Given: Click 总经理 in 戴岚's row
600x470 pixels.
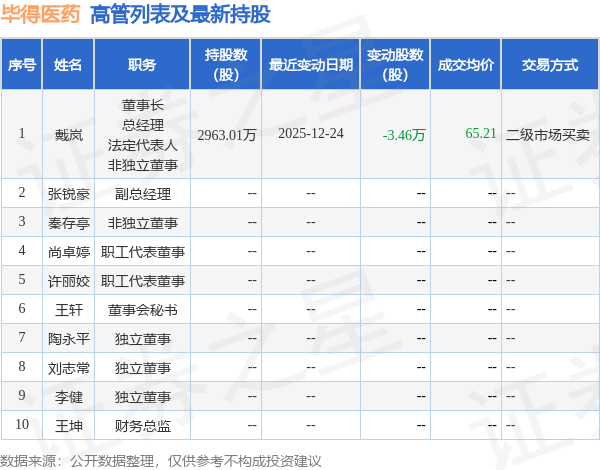Looking at the screenshot, I should tap(143, 125).
